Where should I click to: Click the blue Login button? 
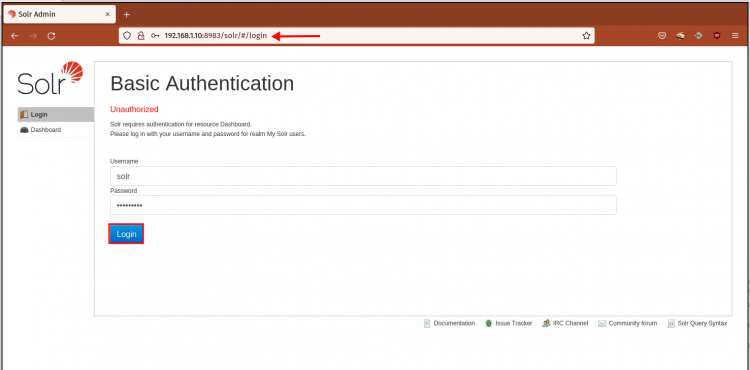[x=126, y=234]
